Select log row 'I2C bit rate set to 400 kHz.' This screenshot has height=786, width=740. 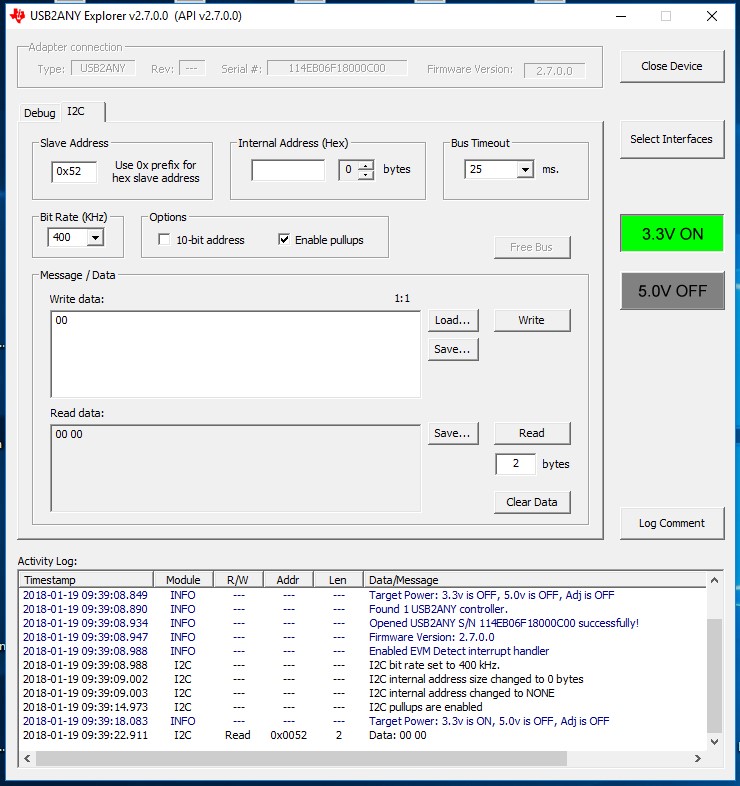(x=363, y=665)
